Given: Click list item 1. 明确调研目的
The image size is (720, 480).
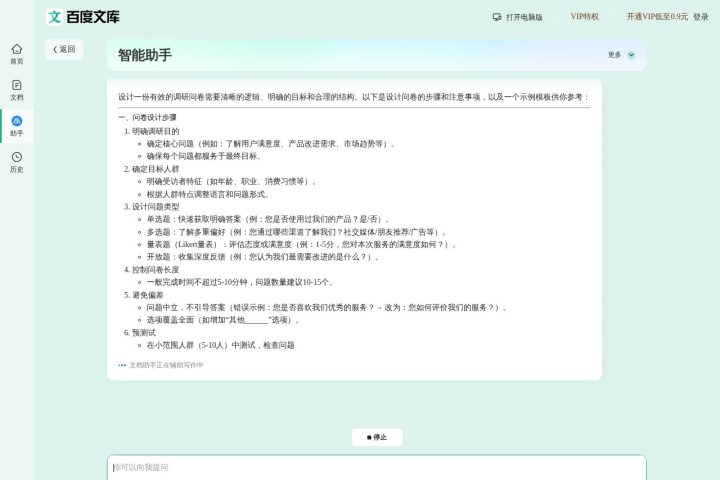Looking at the screenshot, I should click(x=151, y=131).
